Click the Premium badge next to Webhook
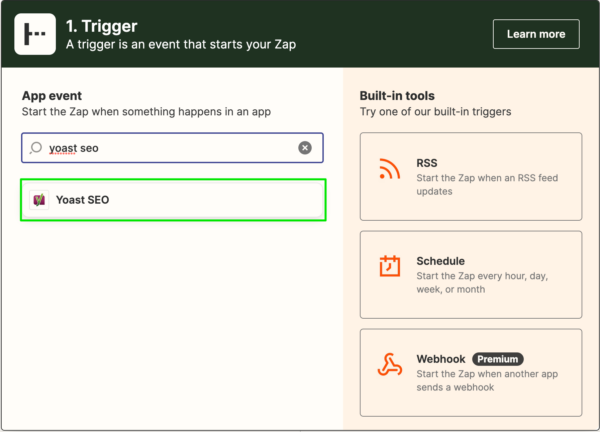 497,359
